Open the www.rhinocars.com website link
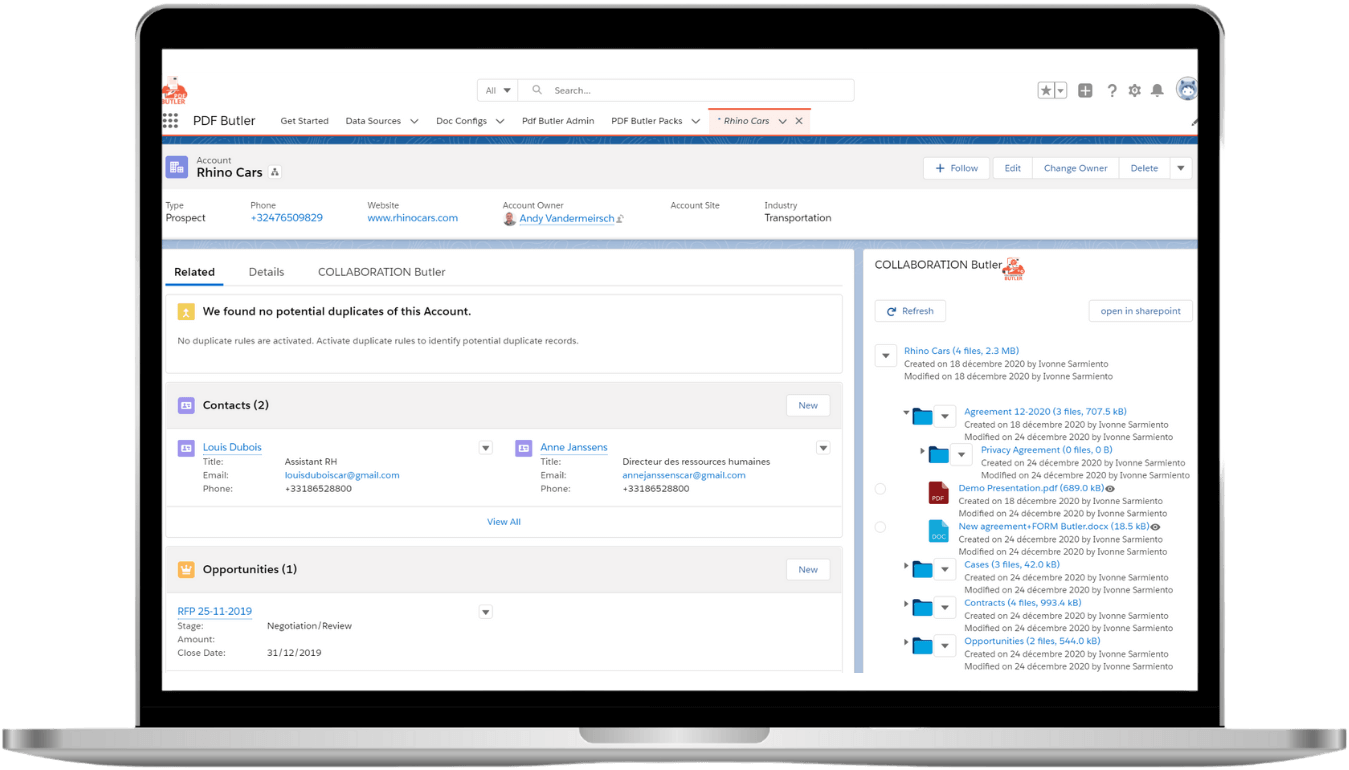Image resolution: width=1349 pixels, height=770 pixels. click(412, 218)
